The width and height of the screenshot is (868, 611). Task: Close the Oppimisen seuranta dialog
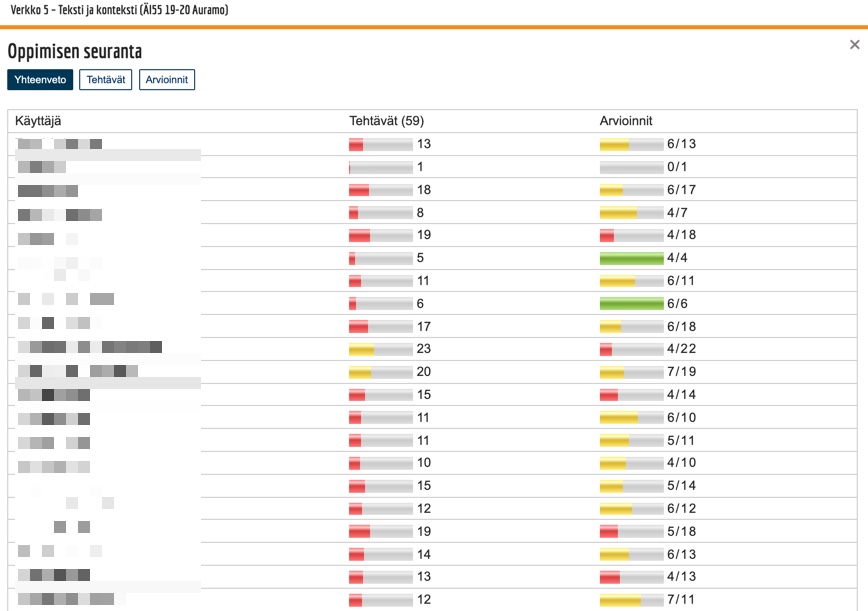854,45
